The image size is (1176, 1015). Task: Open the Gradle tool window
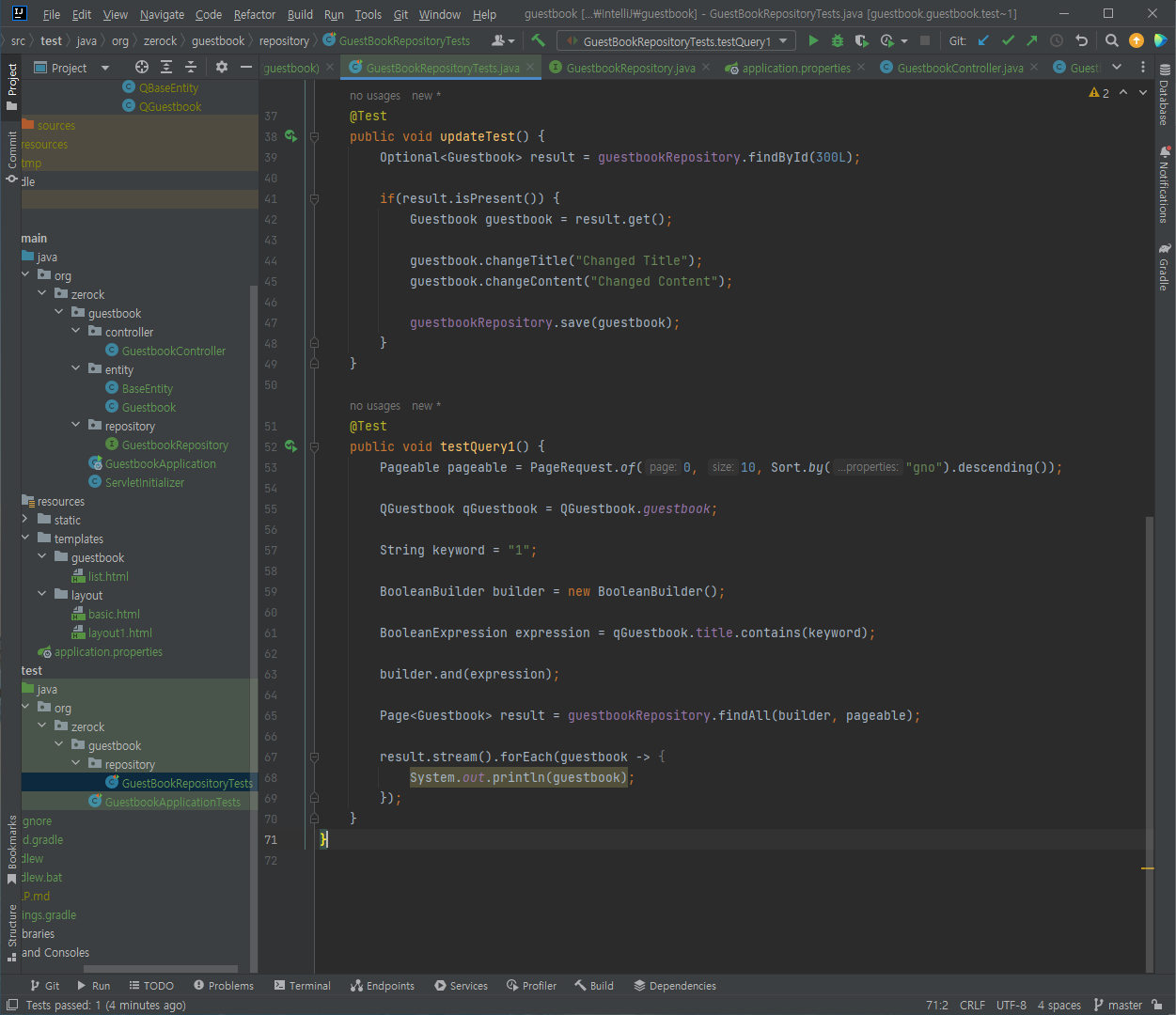[1165, 268]
